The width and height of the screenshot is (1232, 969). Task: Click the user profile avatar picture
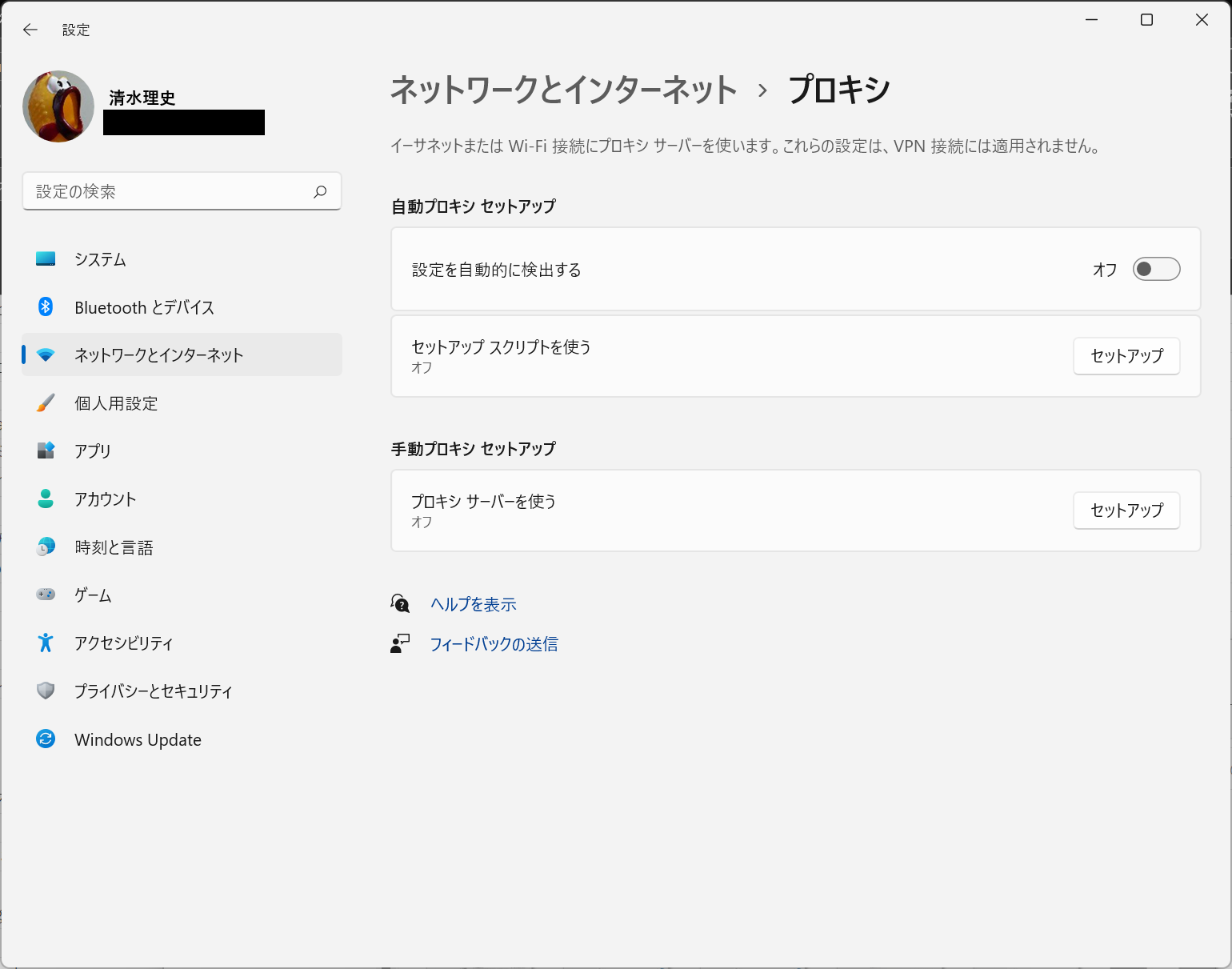tap(58, 106)
